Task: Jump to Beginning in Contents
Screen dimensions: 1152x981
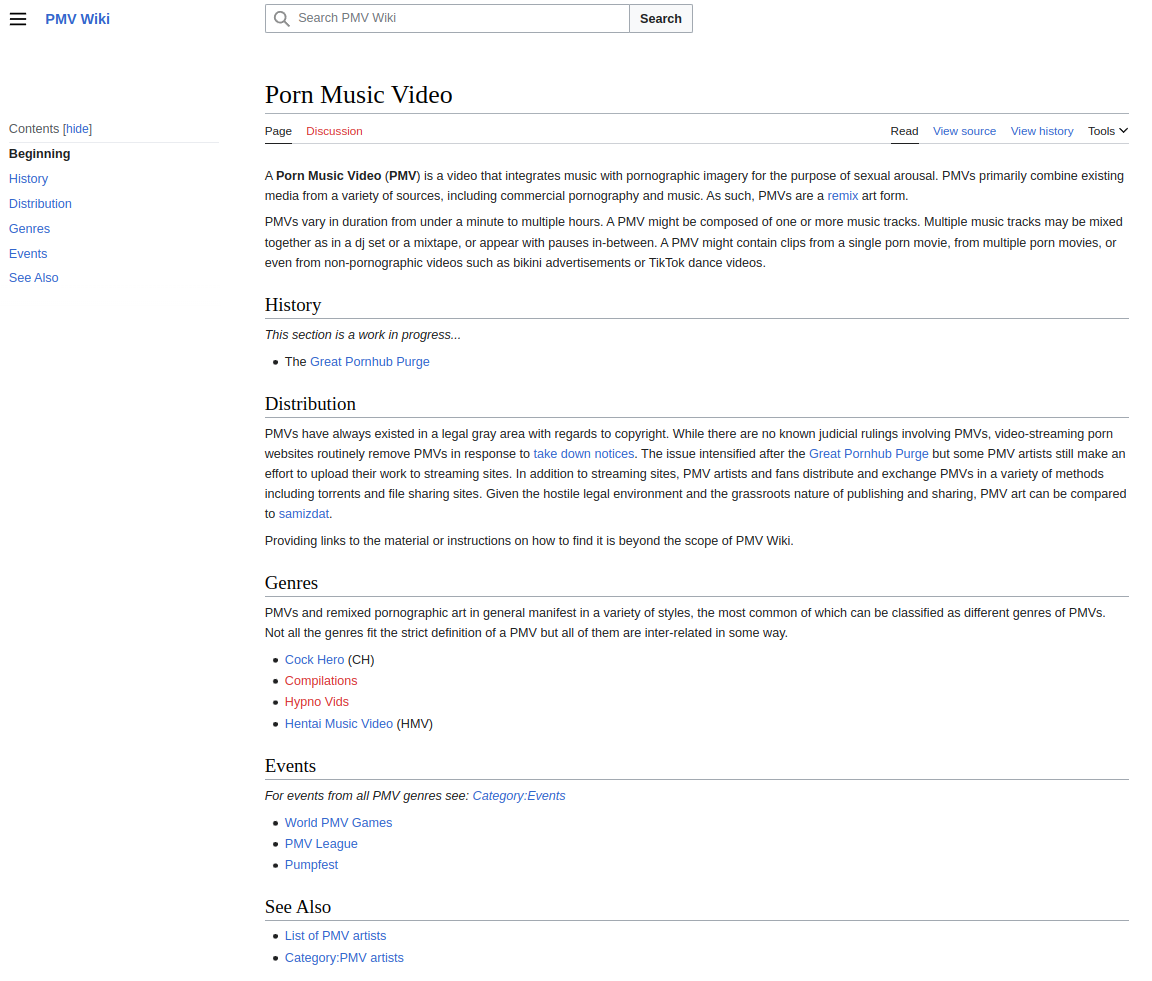Action: [40, 154]
